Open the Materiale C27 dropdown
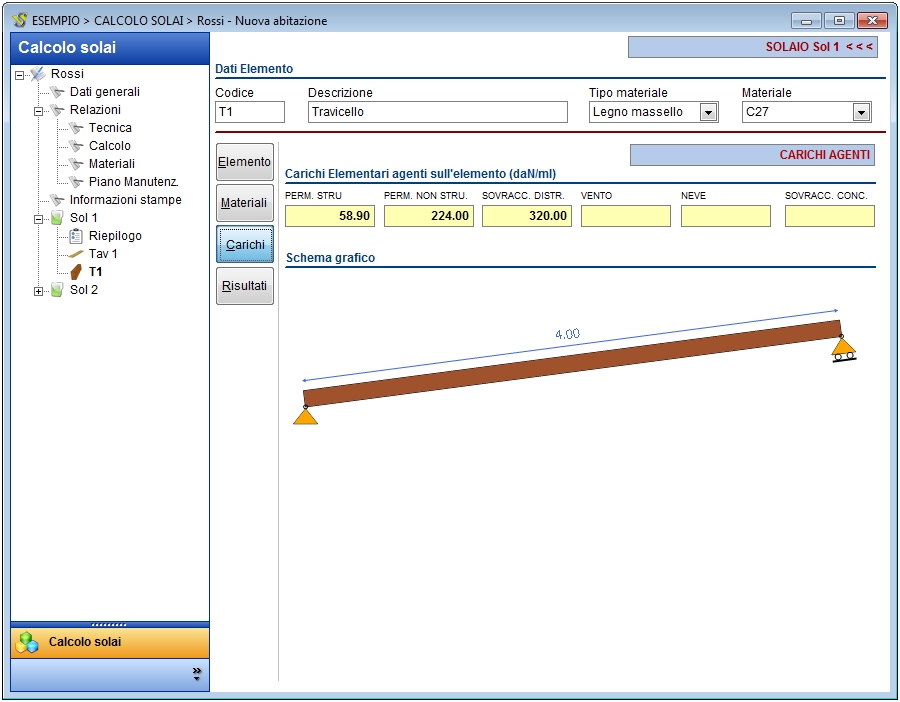The width and height of the screenshot is (900, 702). pyautogui.click(x=861, y=112)
